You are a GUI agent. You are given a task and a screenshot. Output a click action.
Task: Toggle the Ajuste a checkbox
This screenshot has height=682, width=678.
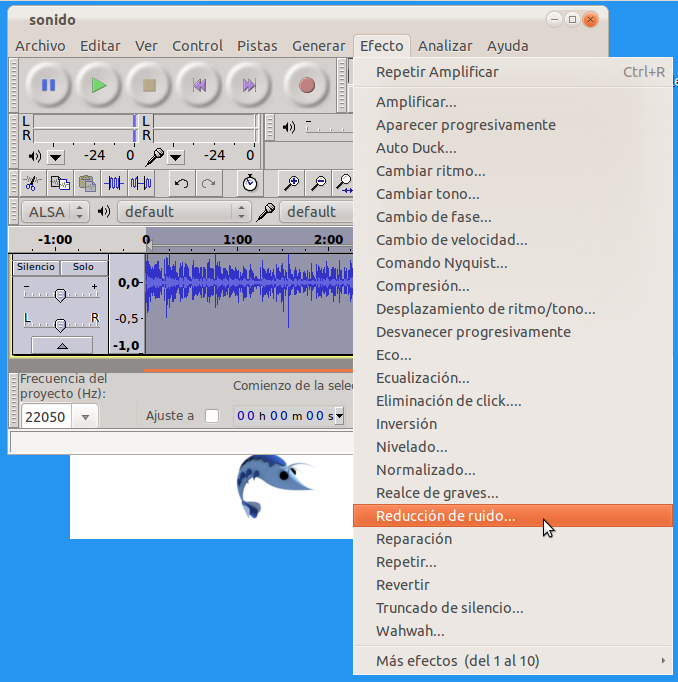(x=212, y=416)
